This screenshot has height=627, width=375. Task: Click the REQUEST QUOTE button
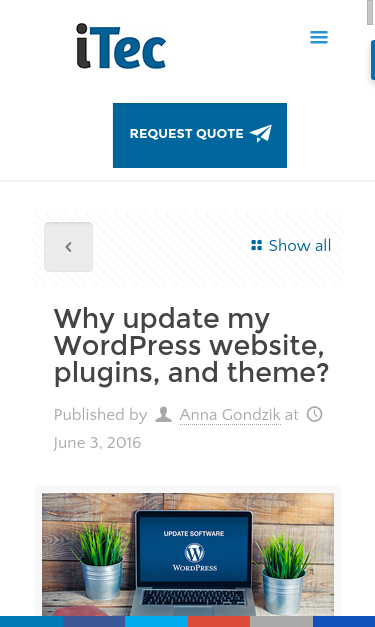click(x=200, y=135)
